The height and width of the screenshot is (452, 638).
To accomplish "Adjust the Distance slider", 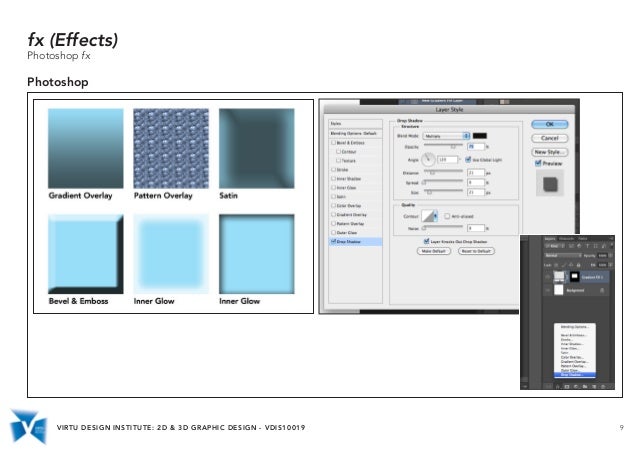I will pos(443,172).
